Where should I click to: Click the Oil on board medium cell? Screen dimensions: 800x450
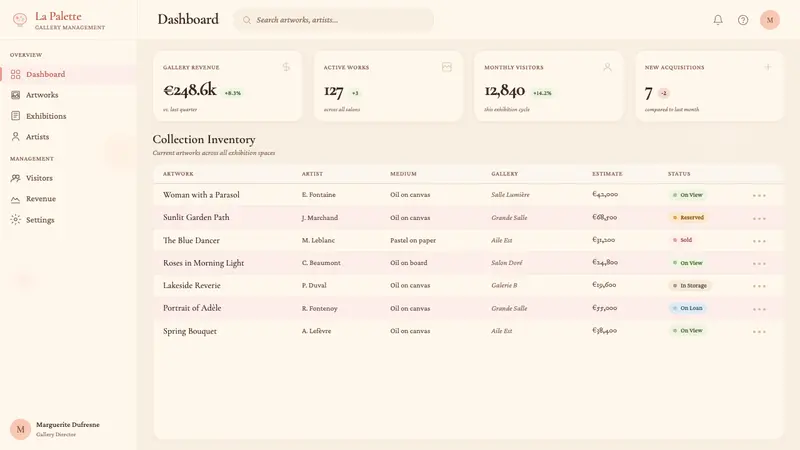409,263
